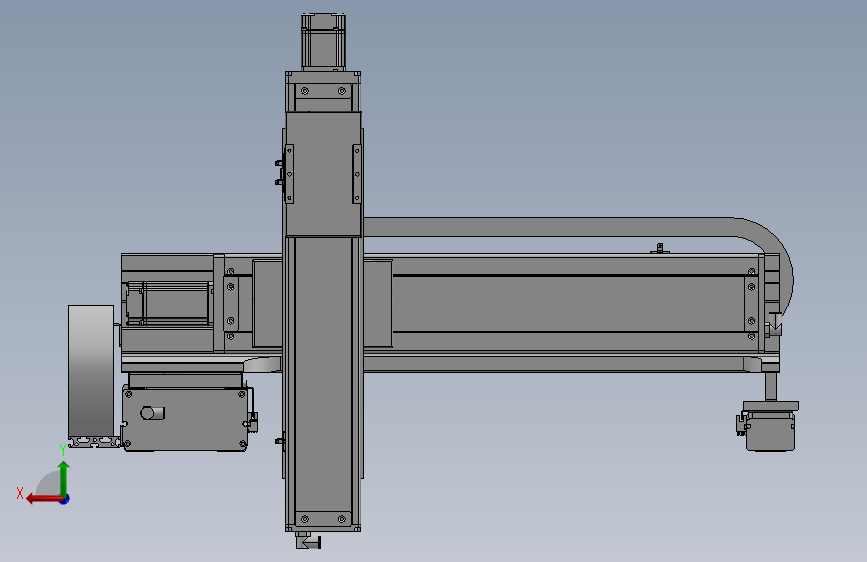This screenshot has width=867, height=562.
Task: Click the blue Z axis dot on the triad
Action: pos(65,500)
